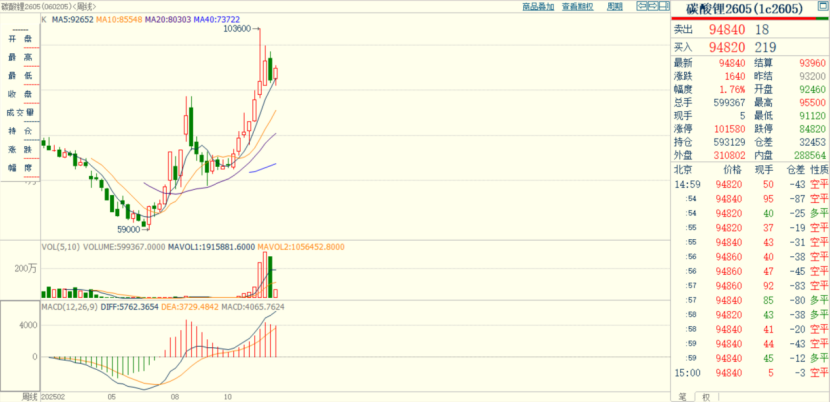Select the MA40:73722 legend label
831x403 pixels.
[x=217, y=20]
